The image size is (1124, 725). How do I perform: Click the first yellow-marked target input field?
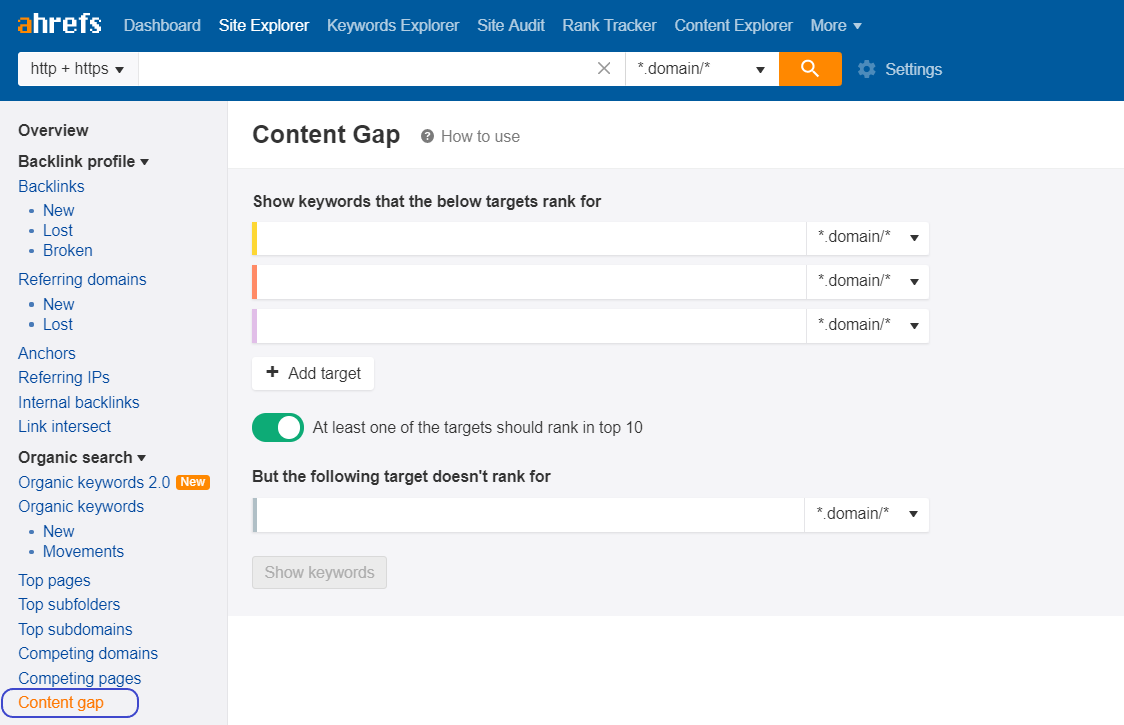[530, 238]
